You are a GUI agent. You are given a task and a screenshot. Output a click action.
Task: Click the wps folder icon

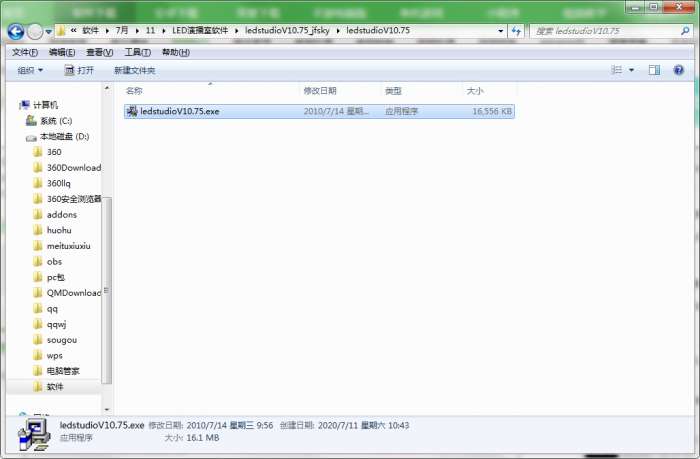click(38, 355)
